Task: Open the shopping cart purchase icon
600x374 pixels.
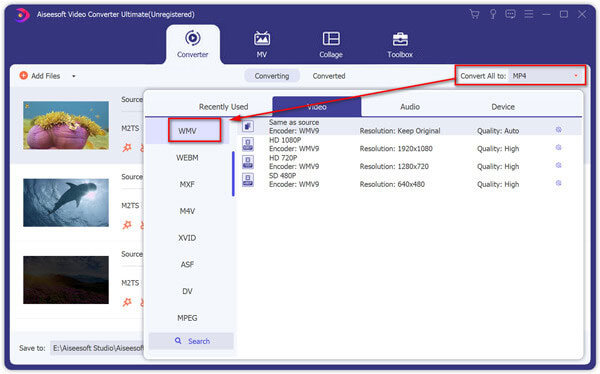Action: coord(474,15)
